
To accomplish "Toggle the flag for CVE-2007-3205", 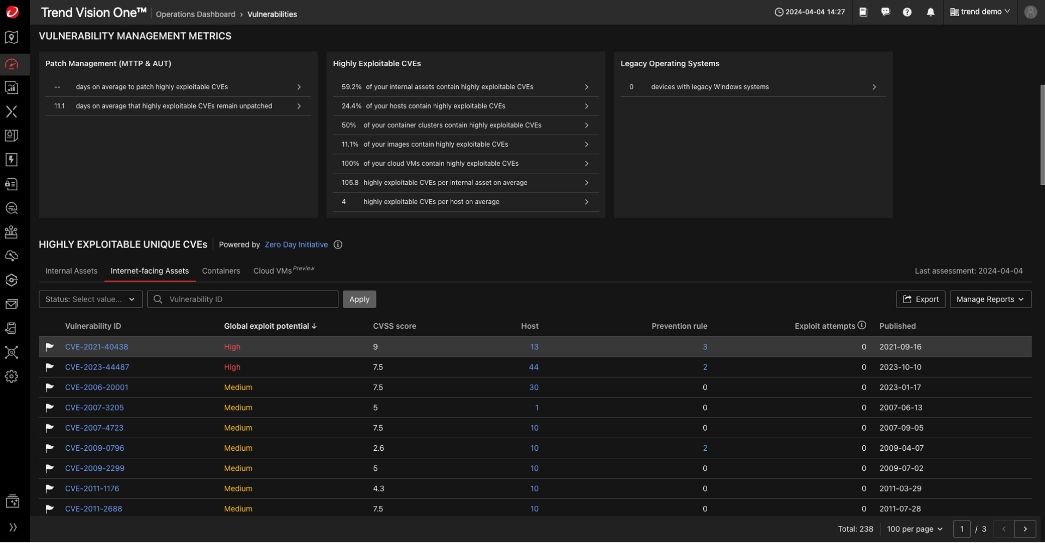I will (x=49, y=408).
